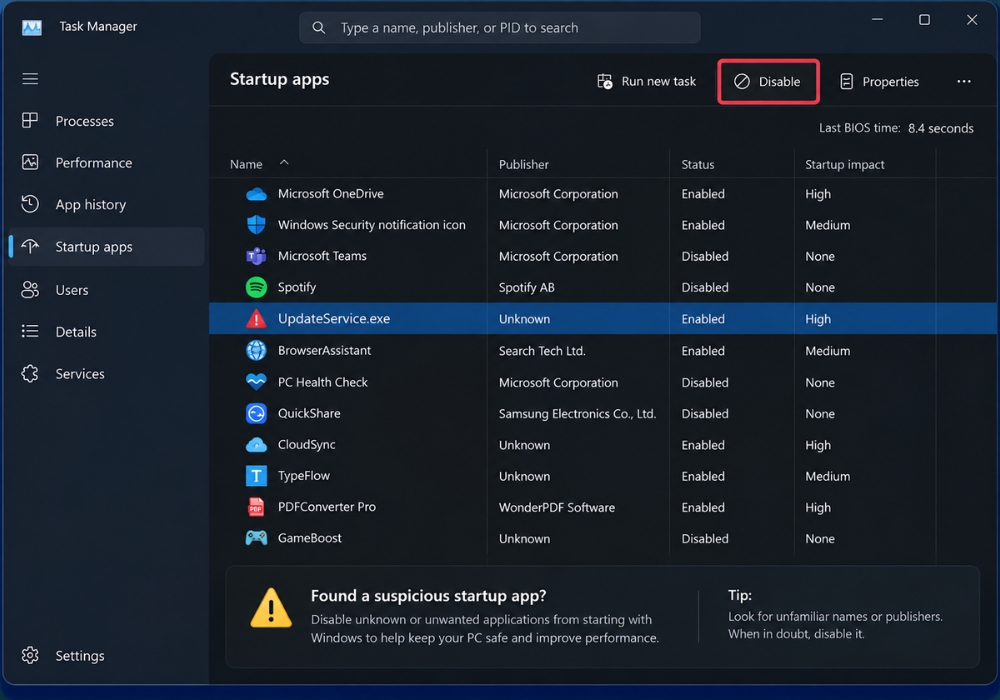This screenshot has height=700, width=1000.
Task: Select the Startup apps page
Action: pos(107,246)
